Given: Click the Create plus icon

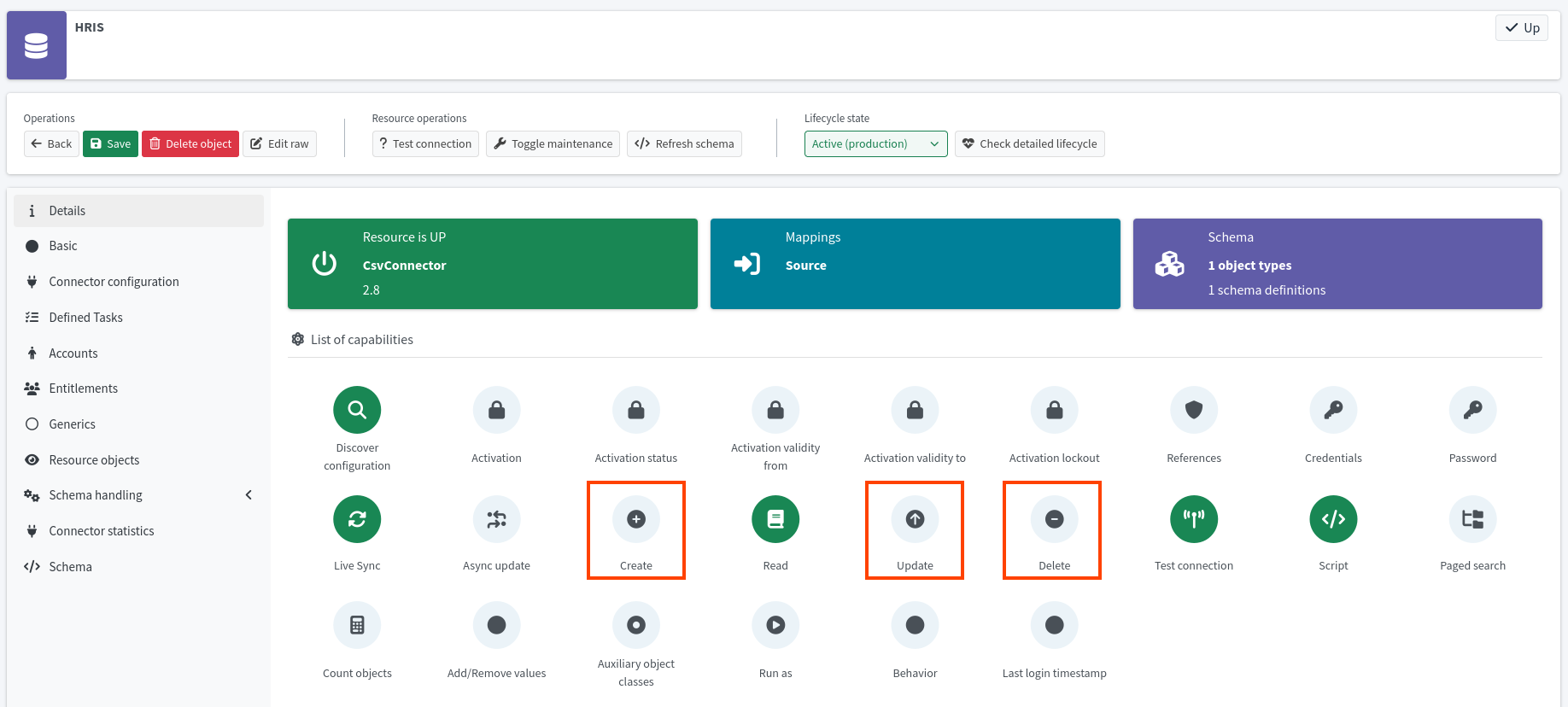Looking at the screenshot, I should [x=636, y=519].
